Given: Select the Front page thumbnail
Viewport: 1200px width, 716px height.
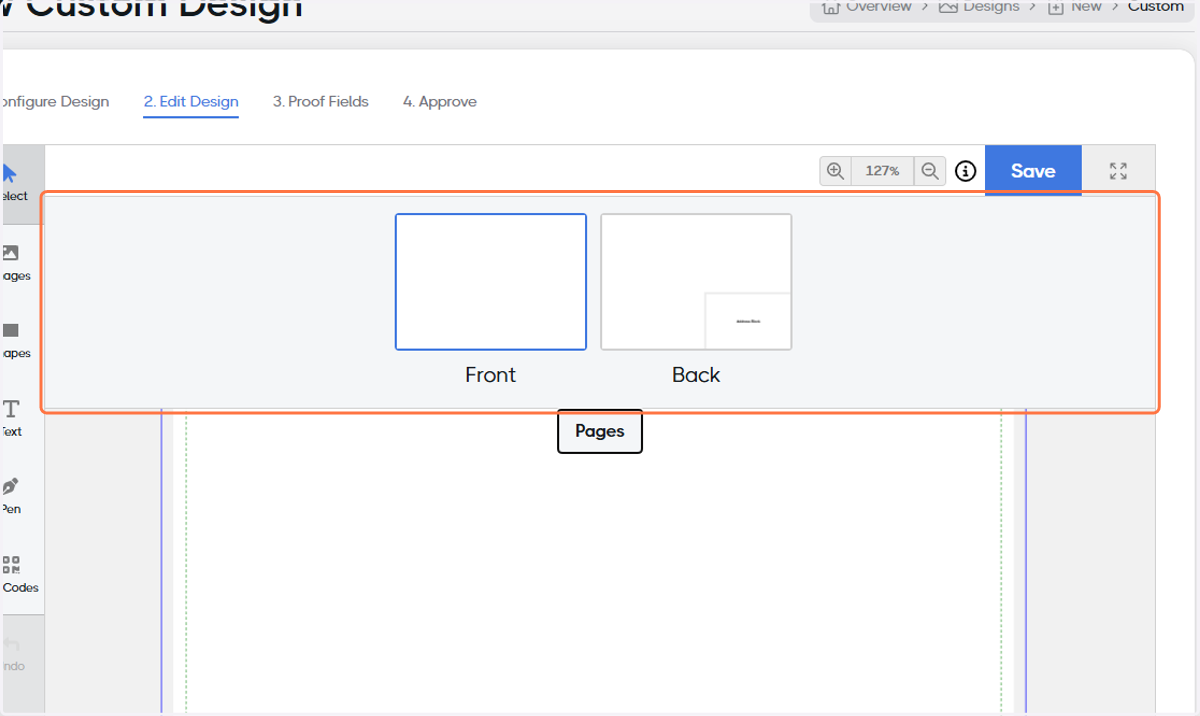Looking at the screenshot, I should 491,282.
